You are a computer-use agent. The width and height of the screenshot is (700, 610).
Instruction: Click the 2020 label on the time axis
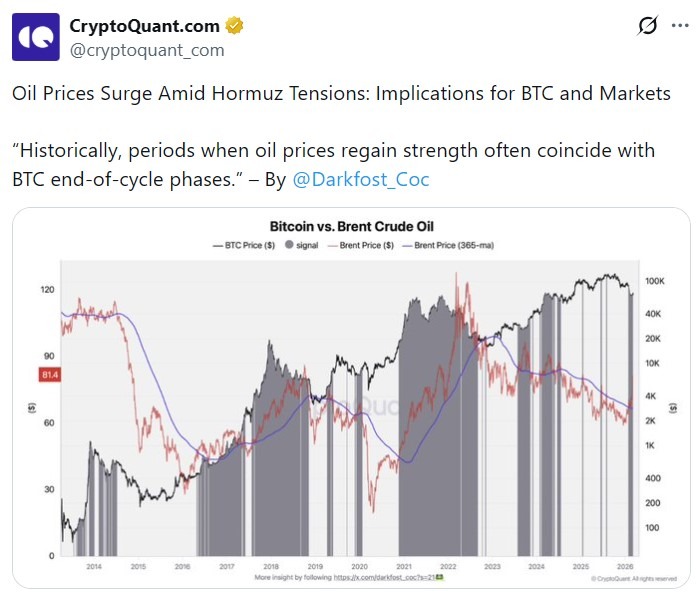tap(359, 565)
